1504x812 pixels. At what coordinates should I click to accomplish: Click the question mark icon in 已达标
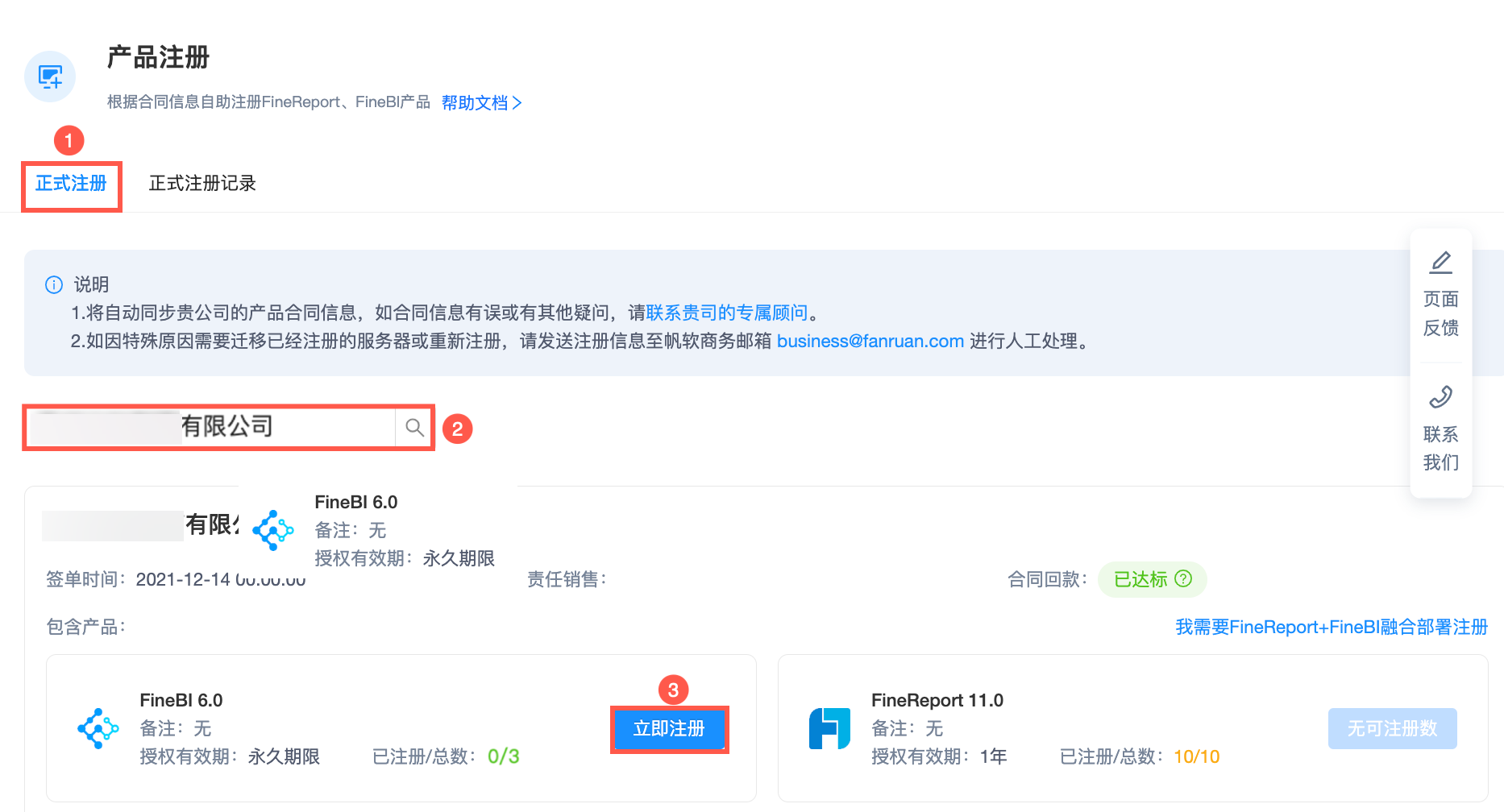1183,578
